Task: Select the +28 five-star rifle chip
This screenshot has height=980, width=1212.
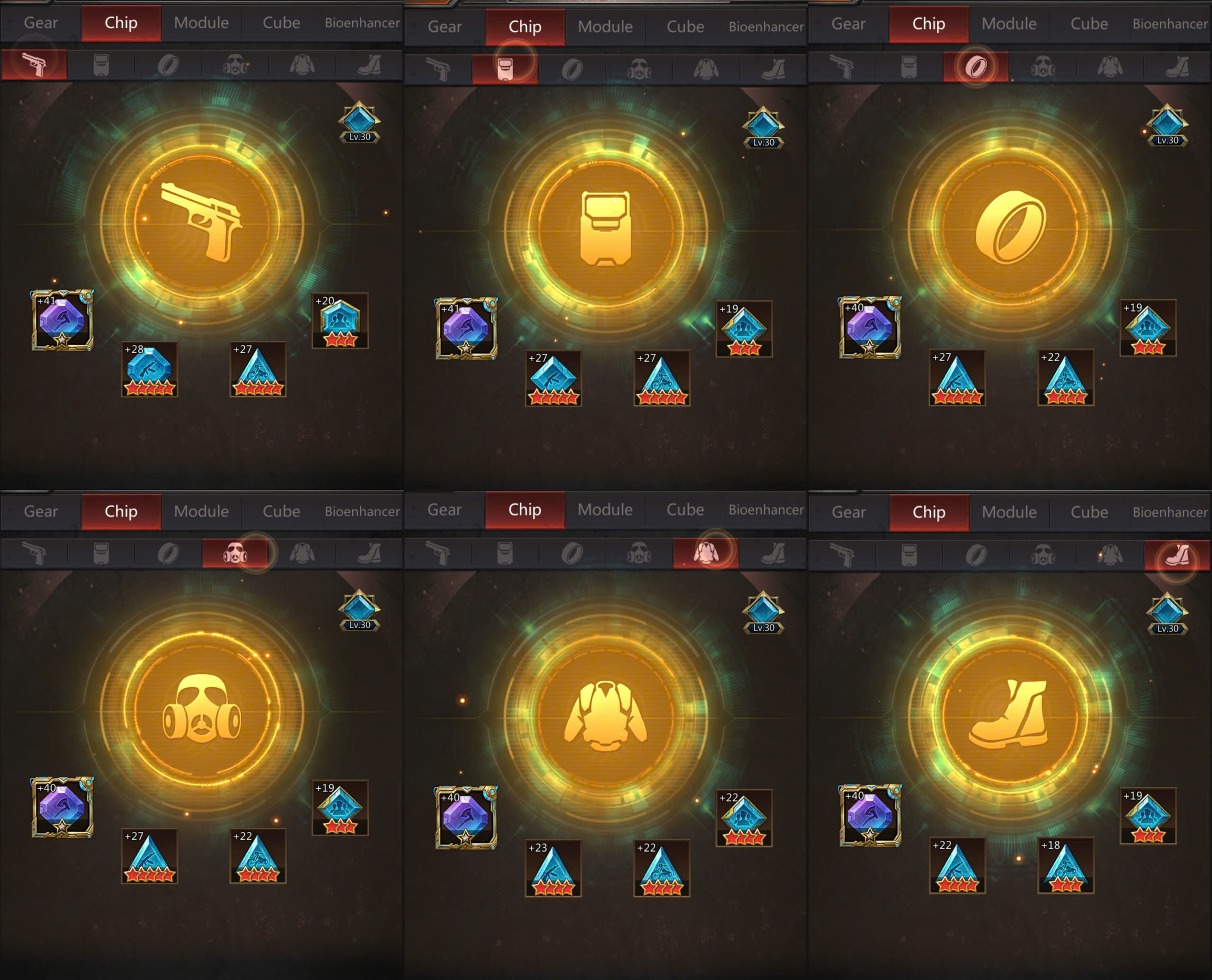Action: 149,369
